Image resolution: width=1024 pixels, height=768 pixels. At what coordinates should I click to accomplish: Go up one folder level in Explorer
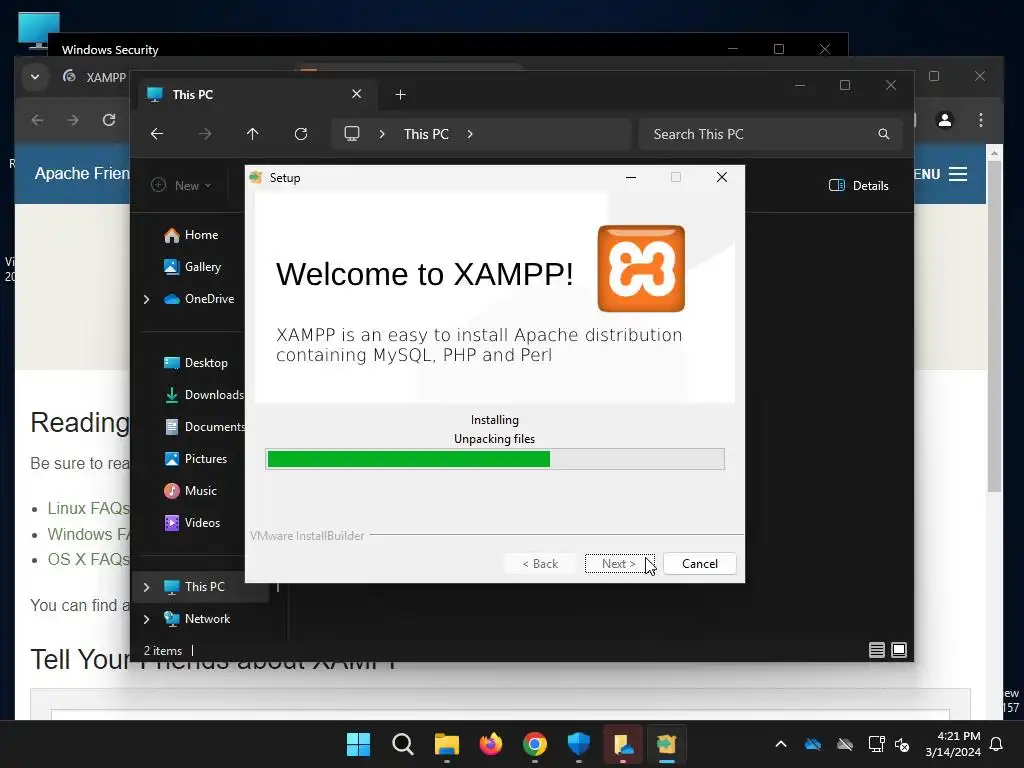click(253, 134)
